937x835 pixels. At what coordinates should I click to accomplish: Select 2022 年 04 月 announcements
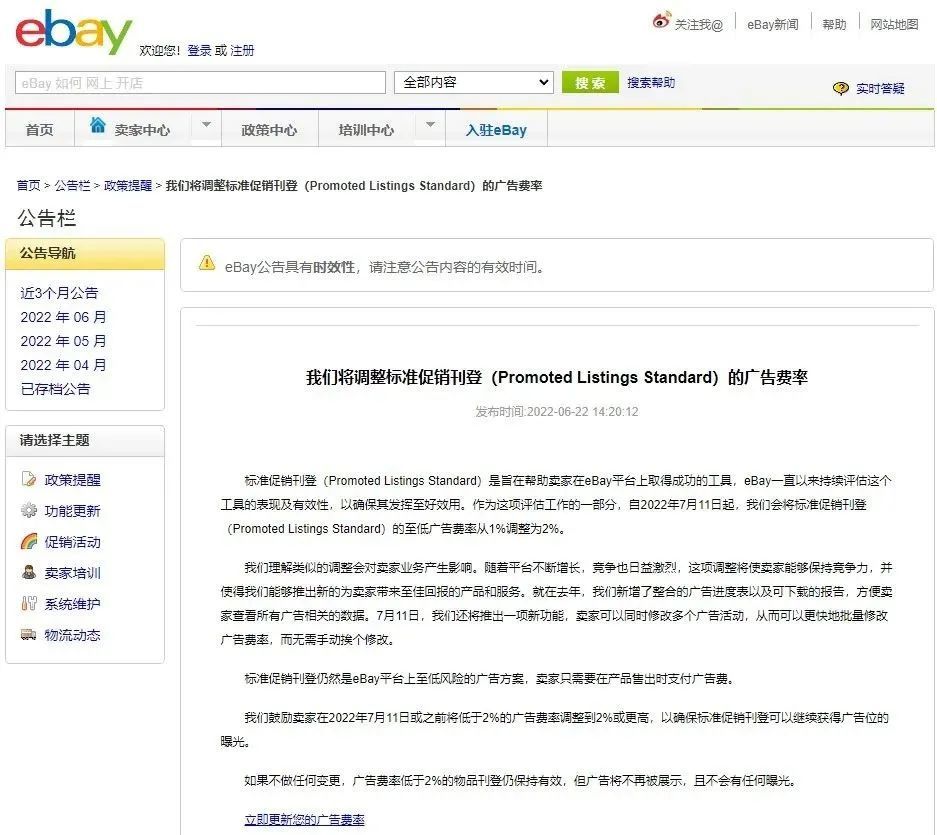[x=63, y=365]
